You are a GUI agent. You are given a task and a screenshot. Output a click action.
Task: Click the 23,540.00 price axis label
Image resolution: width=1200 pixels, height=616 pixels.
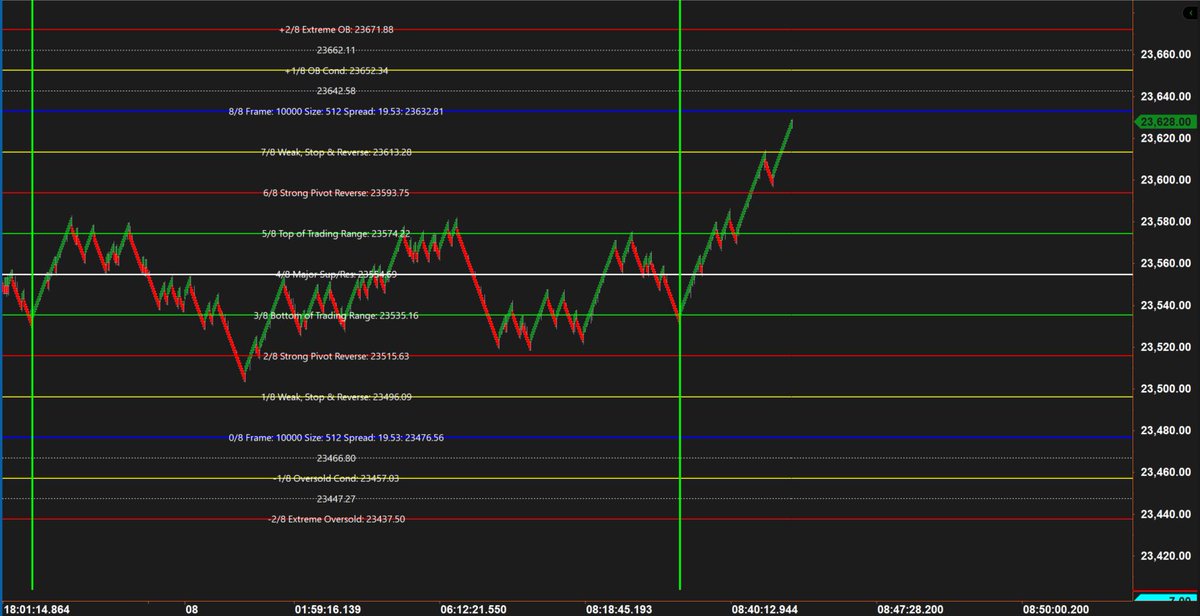pos(1165,305)
